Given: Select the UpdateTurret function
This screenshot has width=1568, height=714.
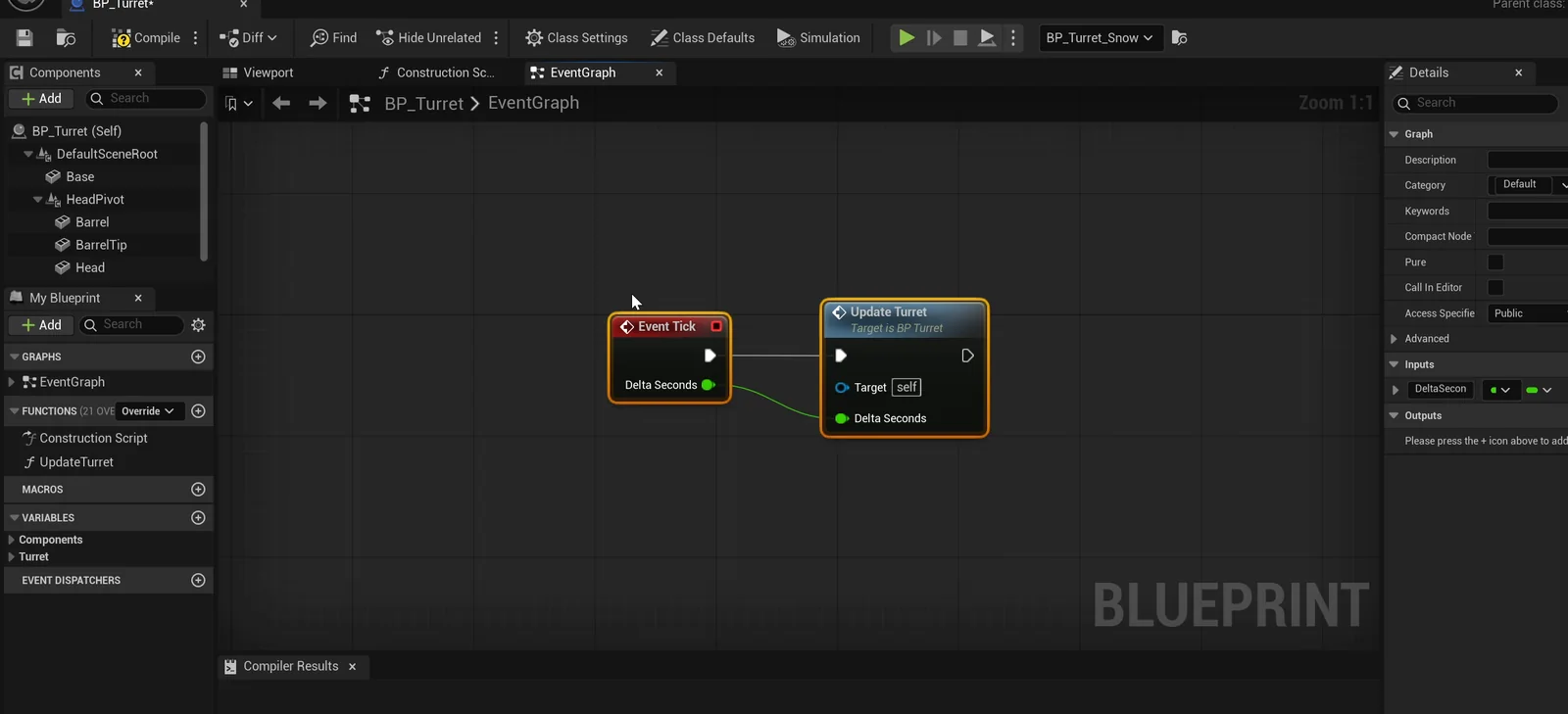Looking at the screenshot, I should tap(76, 462).
